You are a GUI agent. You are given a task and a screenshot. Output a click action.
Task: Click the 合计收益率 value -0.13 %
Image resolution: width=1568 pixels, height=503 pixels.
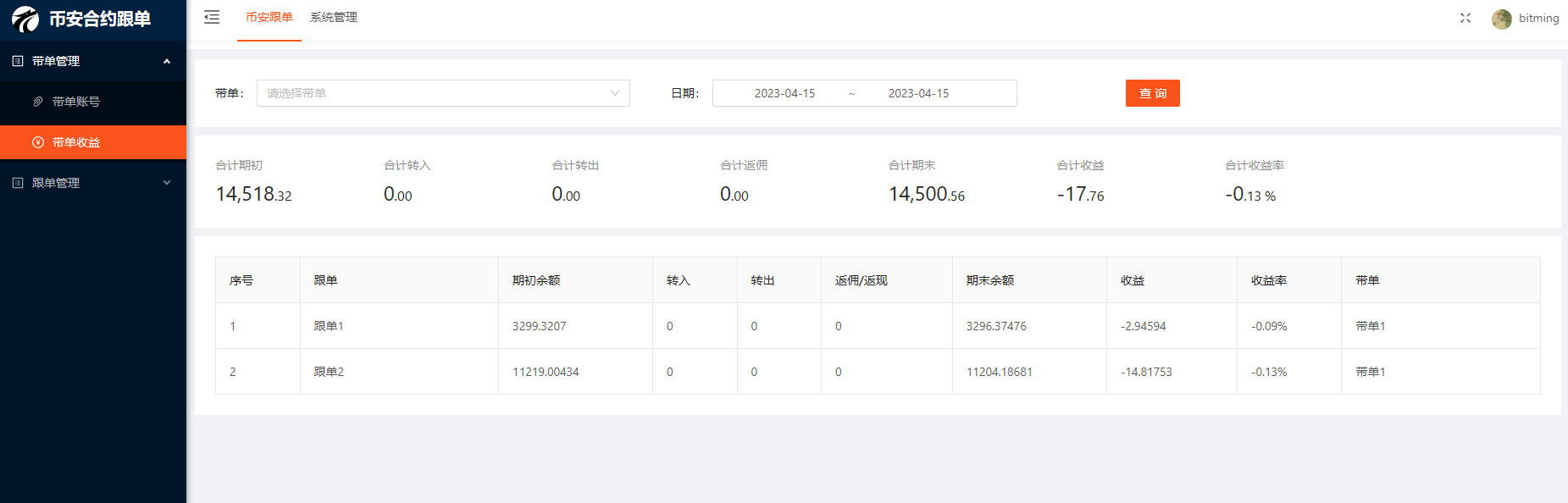1250,195
